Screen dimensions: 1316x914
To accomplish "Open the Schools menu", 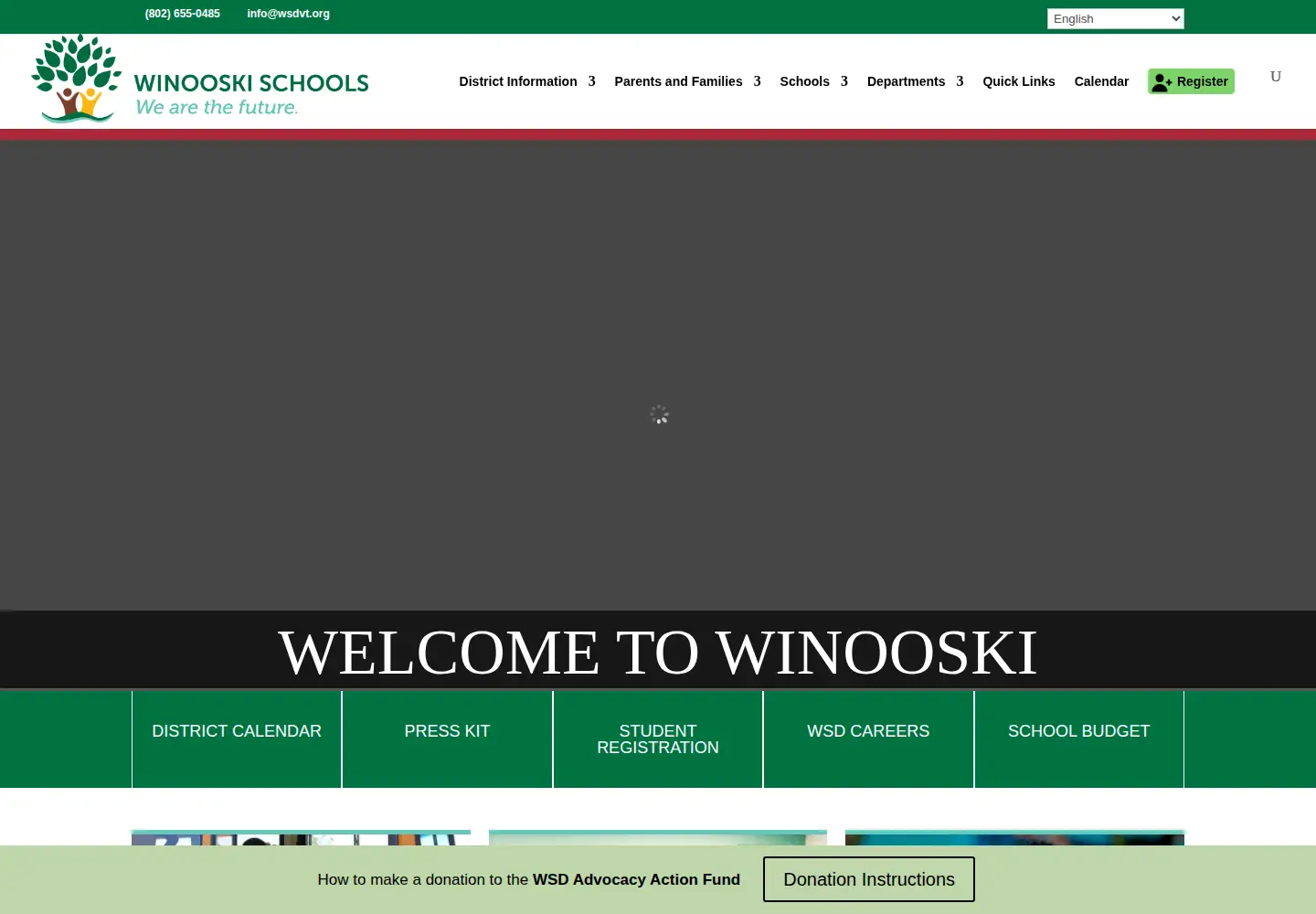I will [804, 81].
